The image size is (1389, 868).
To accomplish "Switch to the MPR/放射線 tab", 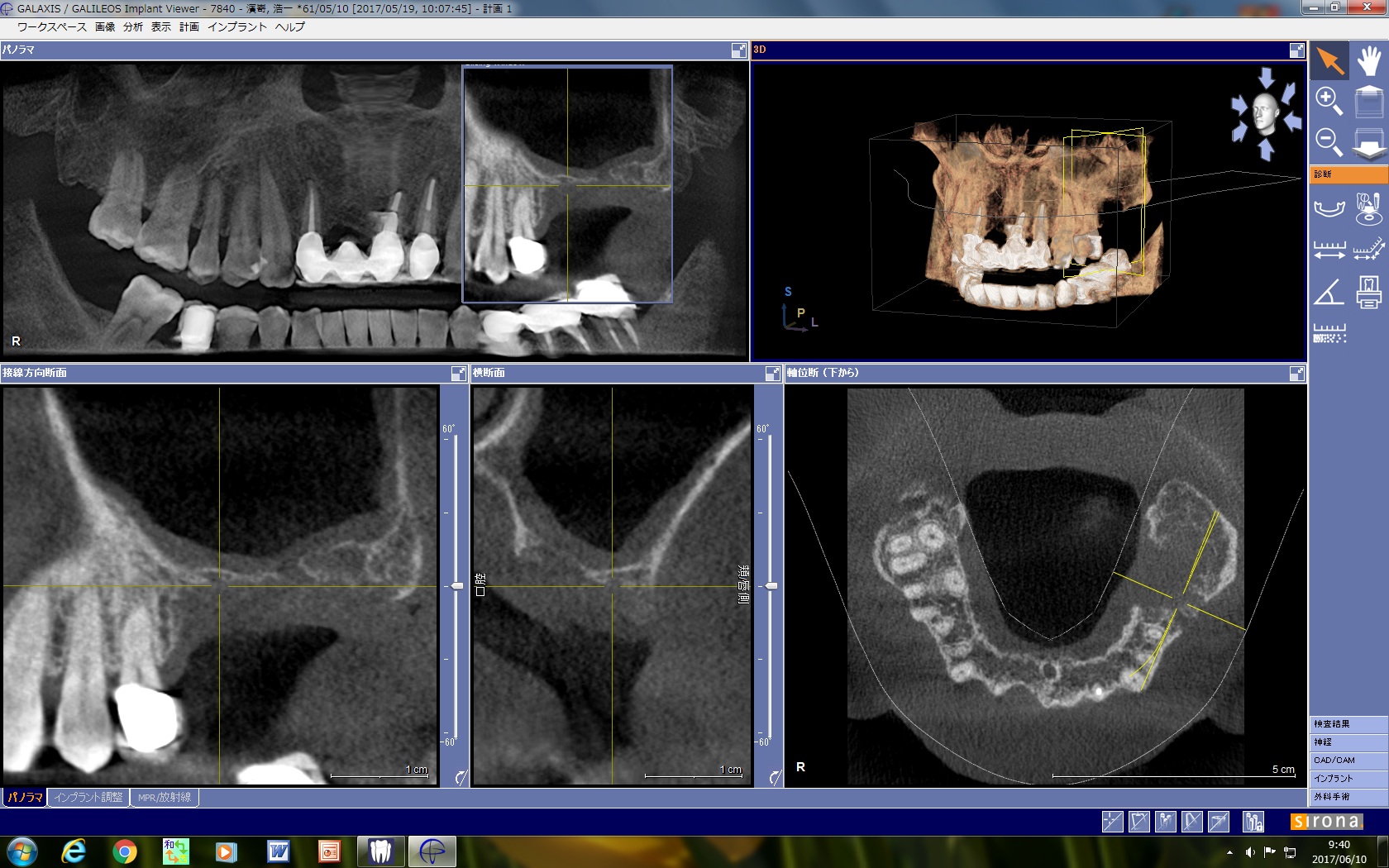I will (x=164, y=798).
